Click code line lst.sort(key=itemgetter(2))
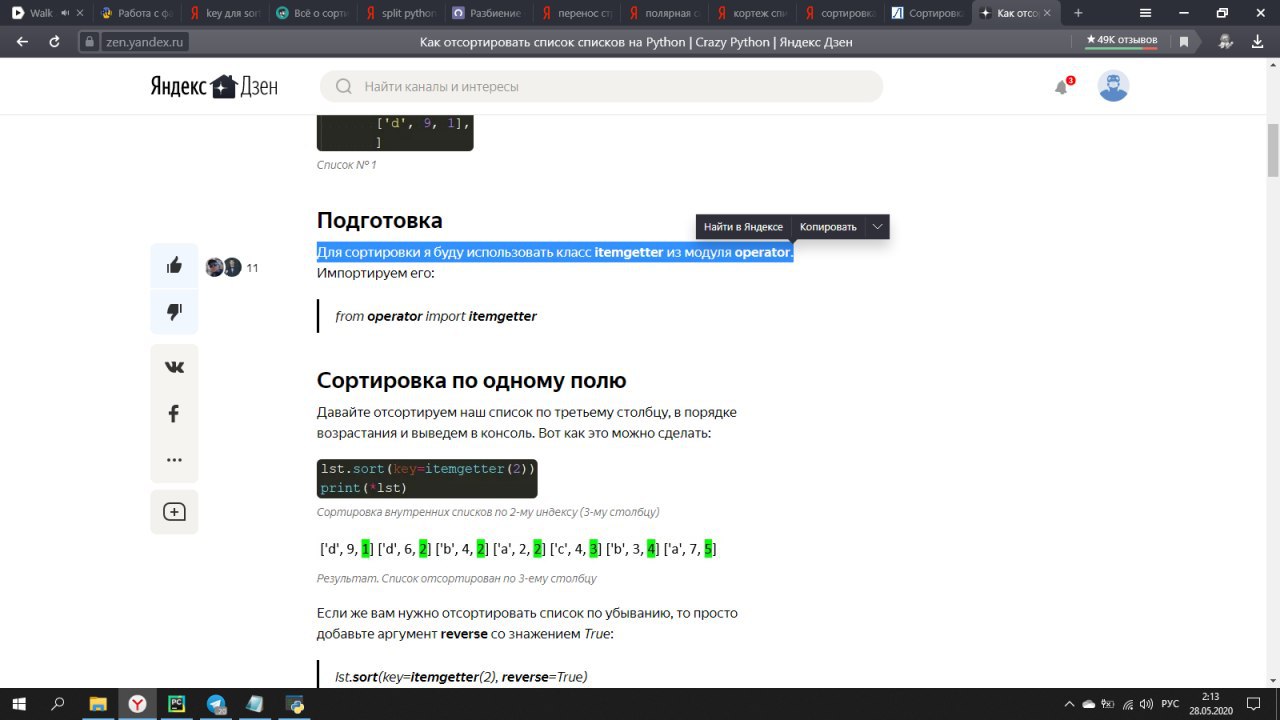Image resolution: width=1280 pixels, height=720 pixels. [428, 468]
